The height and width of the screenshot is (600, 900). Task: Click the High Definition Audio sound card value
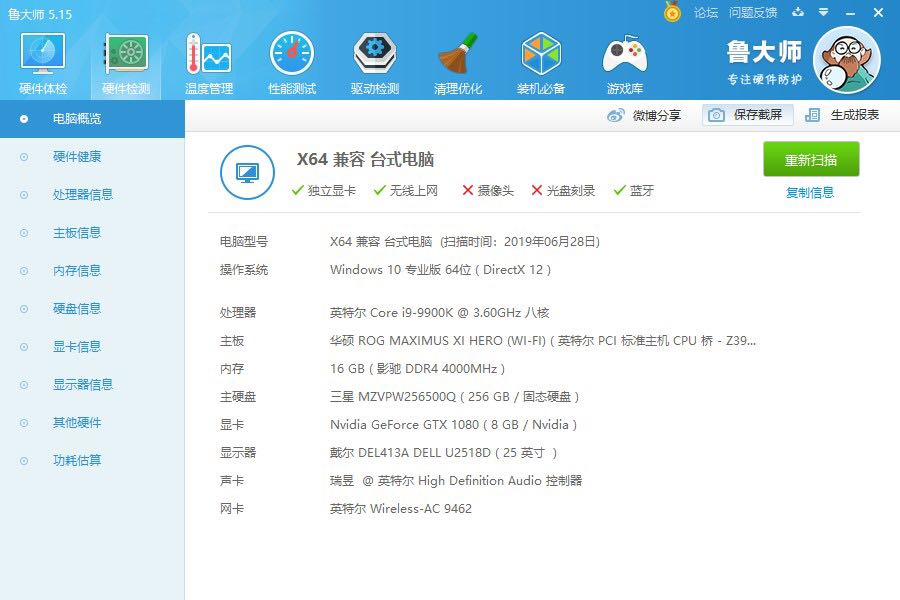tap(456, 481)
